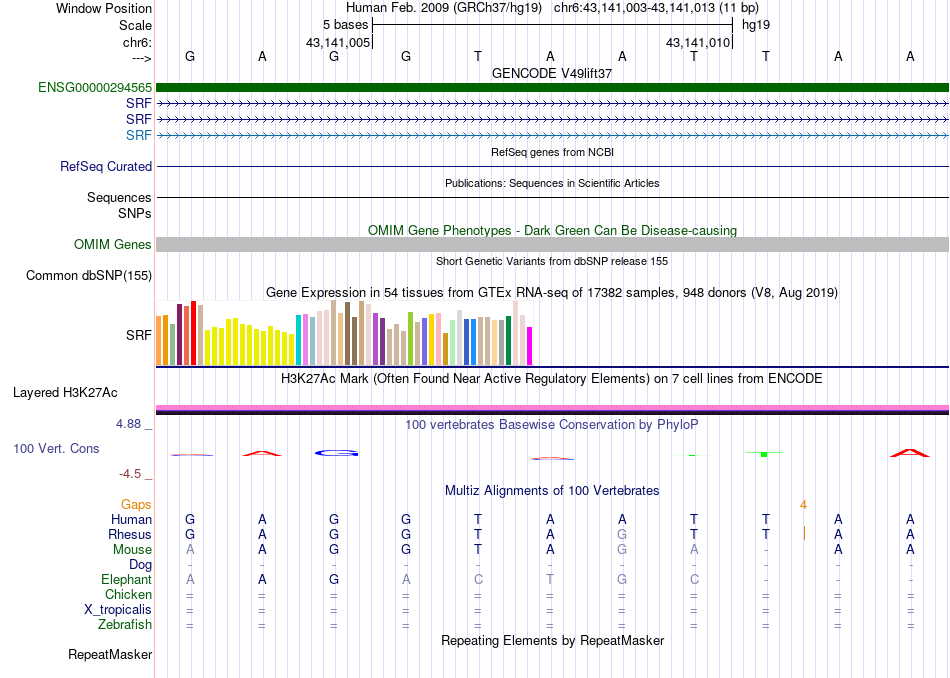Viewport: 950px width, 678px height.
Task: Click the 43,141,005 position marker
Action: click(338, 42)
